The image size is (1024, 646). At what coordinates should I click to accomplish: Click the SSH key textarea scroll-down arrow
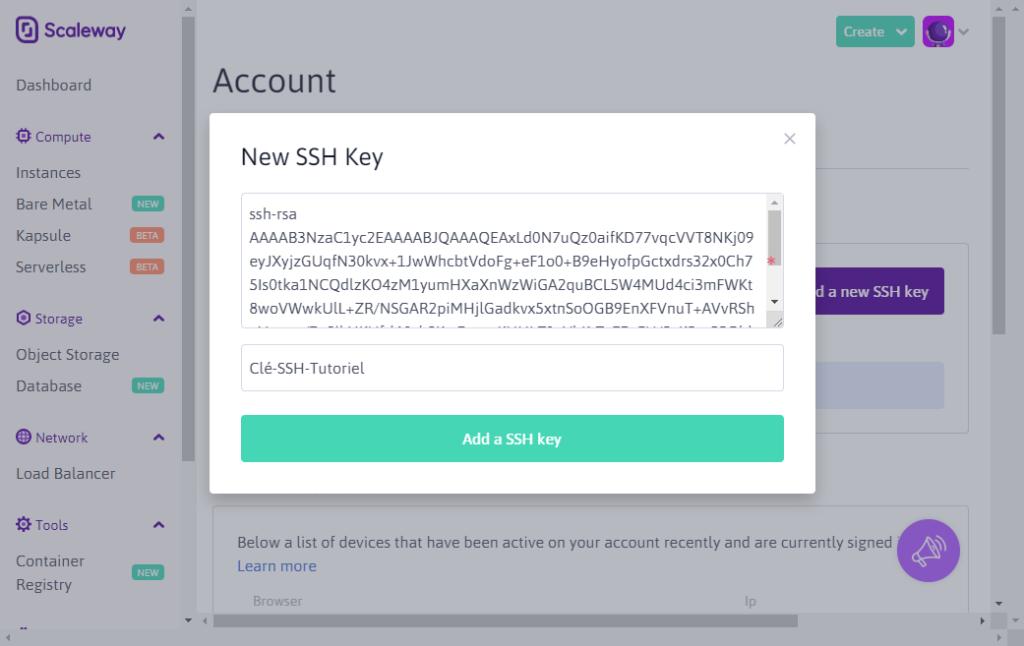[775, 302]
